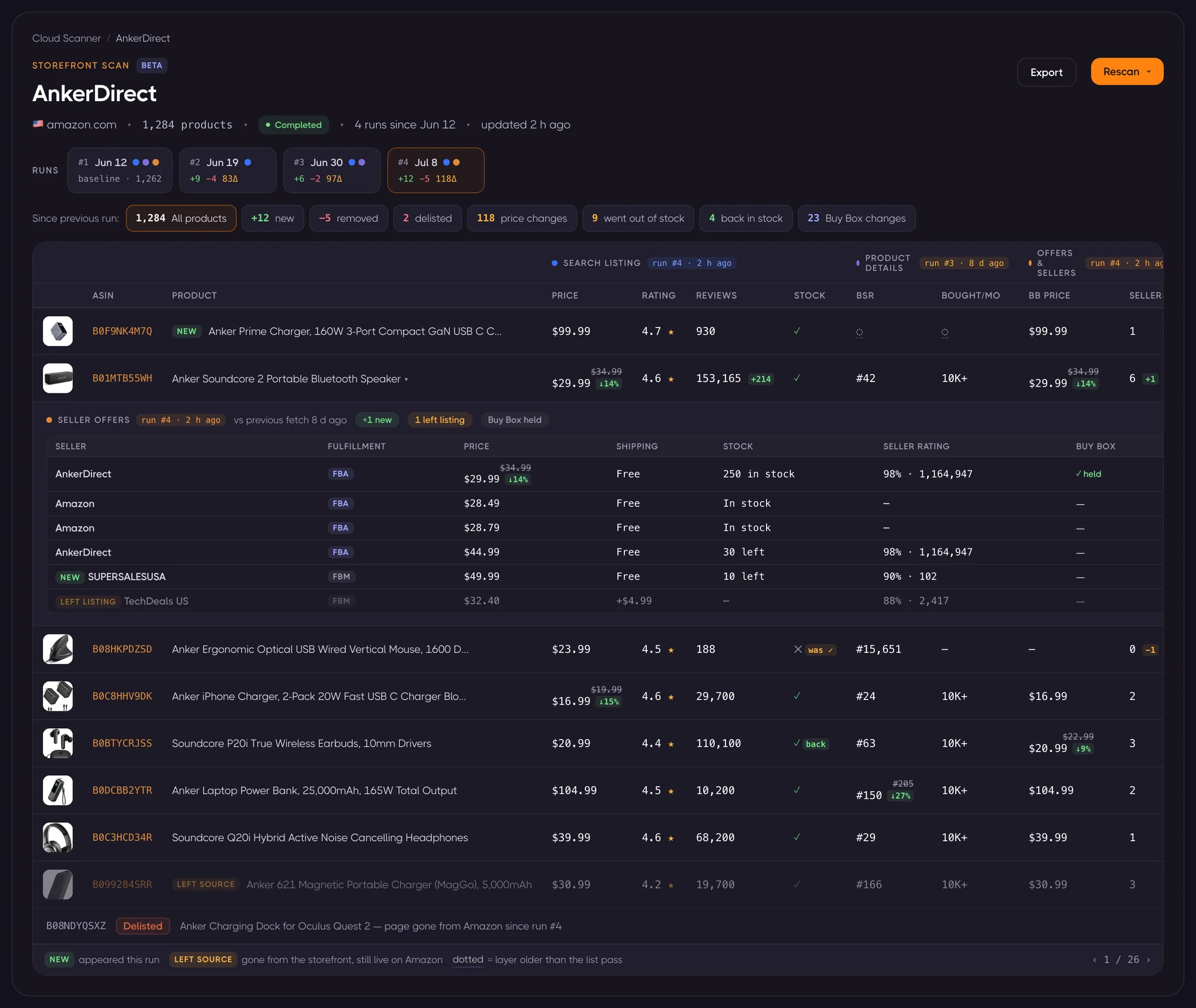The height and width of the screenshot is (1008, 1196).
Task: Open Anker Prime Charger product thumbnail
Action: (58, 331)
